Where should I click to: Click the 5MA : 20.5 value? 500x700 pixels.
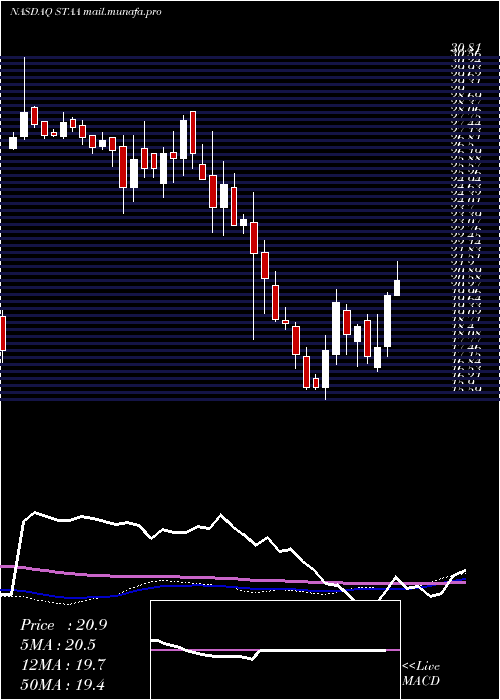point(58,645)
